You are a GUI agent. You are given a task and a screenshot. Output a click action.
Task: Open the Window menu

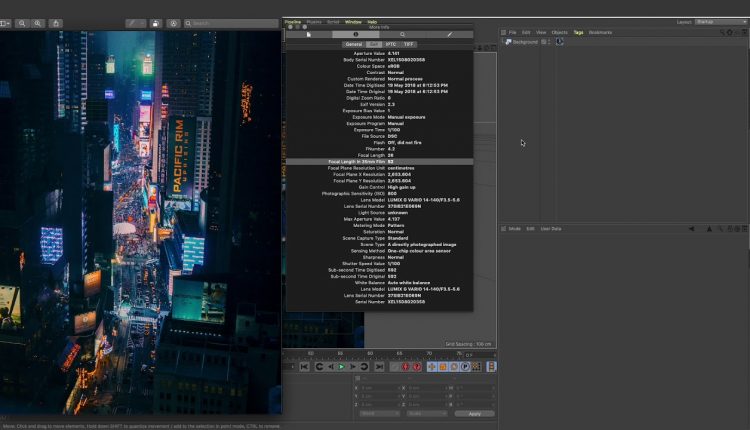click(x=353, y=22)
